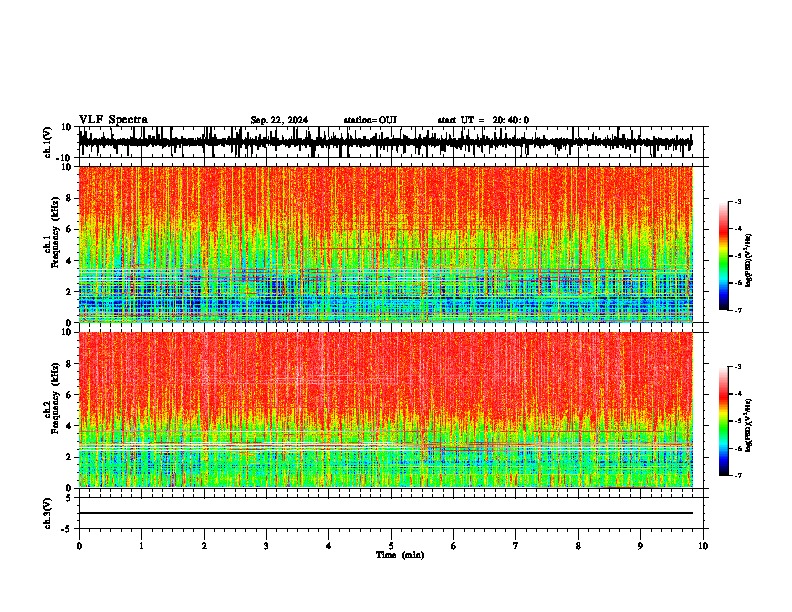This screenshot has height=612, width=792.
Task: Click the '-3' label on the ch.1 color bar
Action: click(x=738, y=202)
